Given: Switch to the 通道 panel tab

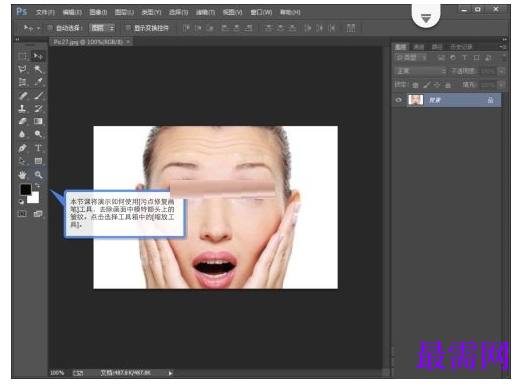Looking at the screenshot, I should point(419,47).
